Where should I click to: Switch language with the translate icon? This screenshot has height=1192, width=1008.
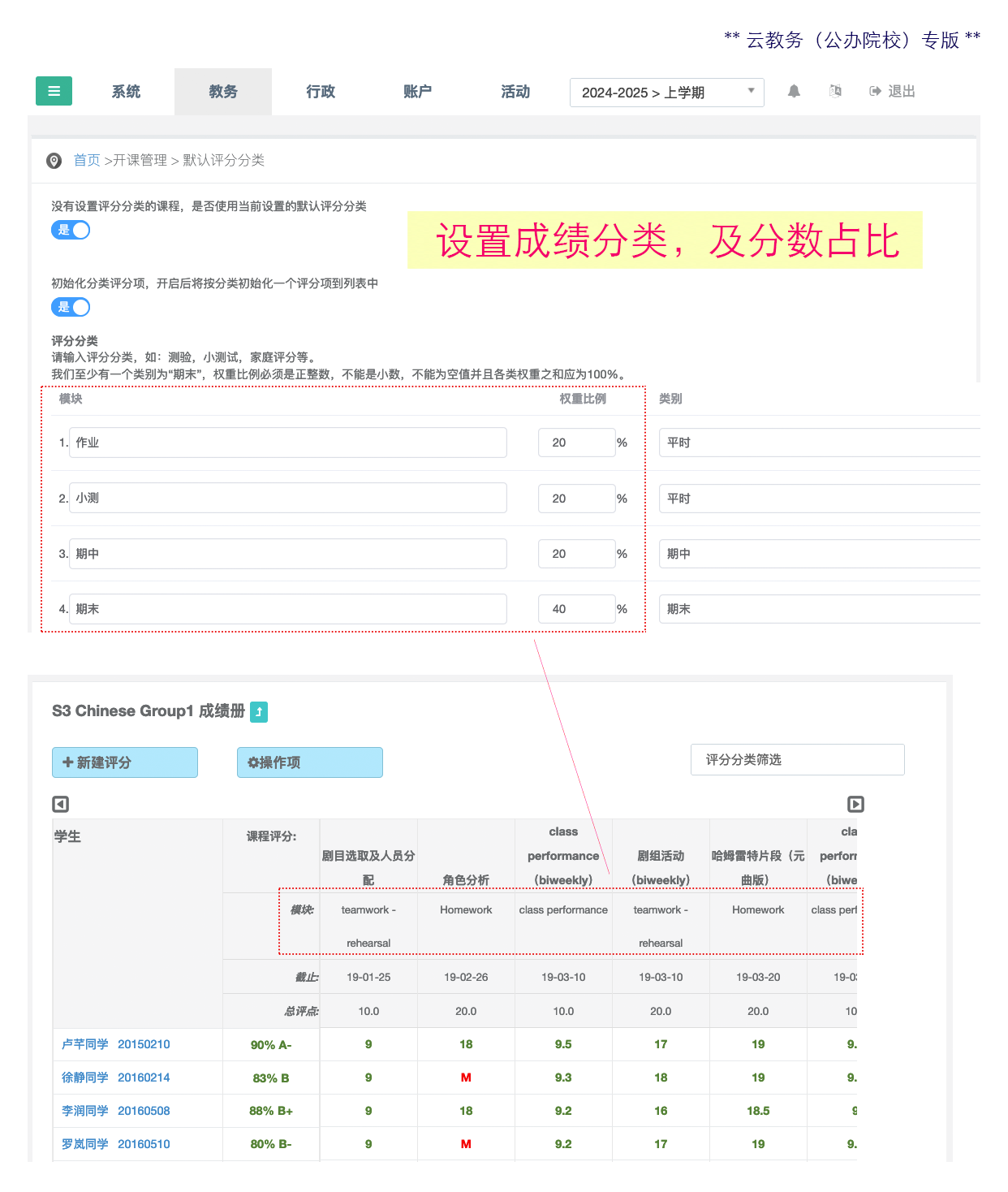click(x=835, y=91)
